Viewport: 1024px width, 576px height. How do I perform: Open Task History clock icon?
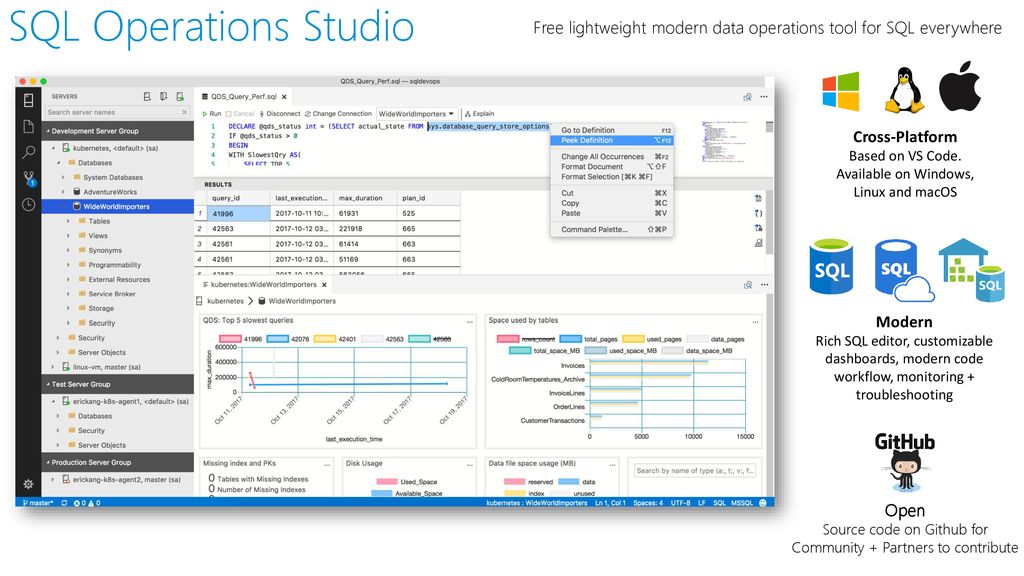(28, 204)
